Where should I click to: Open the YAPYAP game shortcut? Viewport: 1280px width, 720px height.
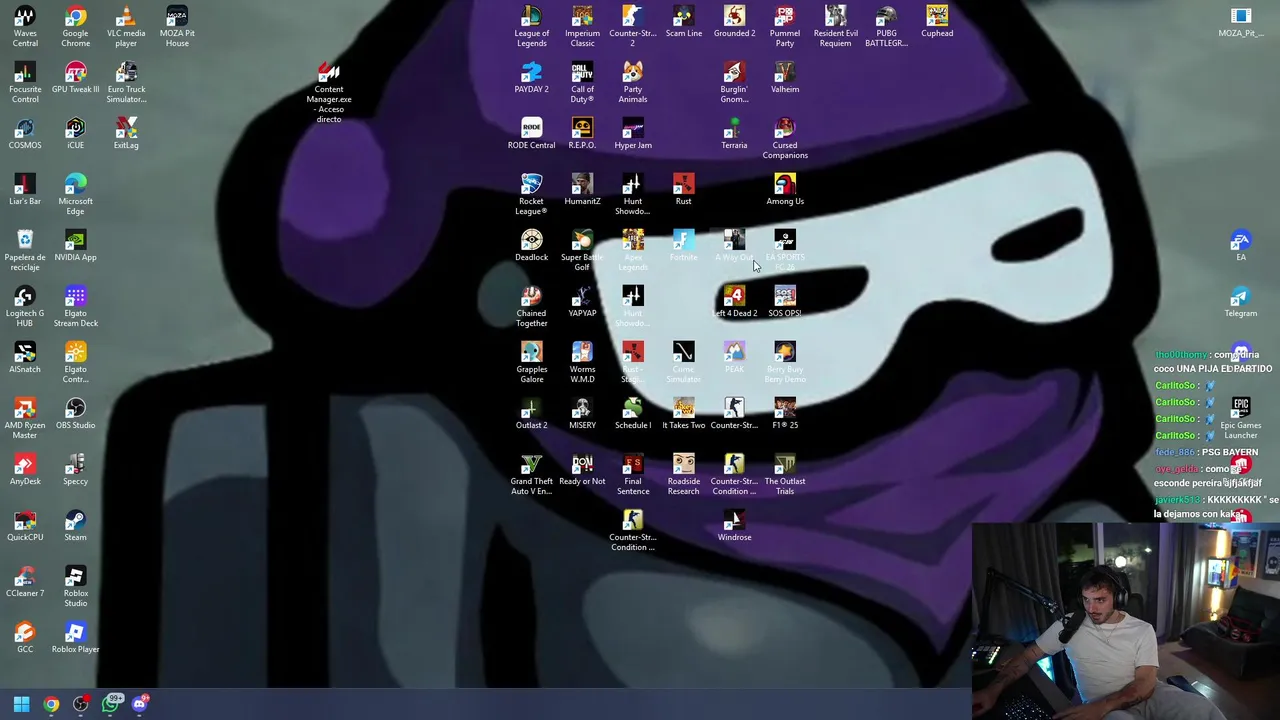pos(582,302)
